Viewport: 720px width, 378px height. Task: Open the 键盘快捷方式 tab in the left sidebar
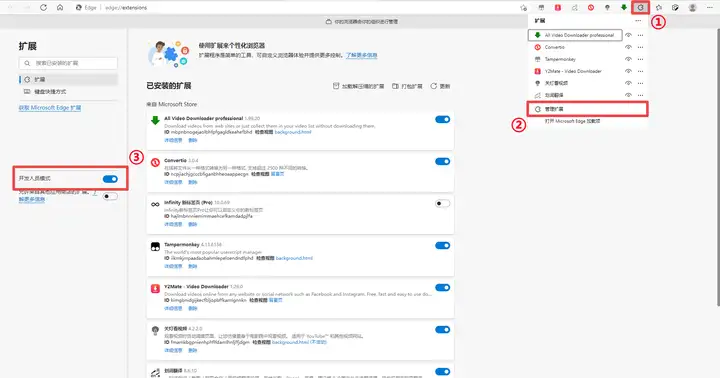tap(68, 91)
